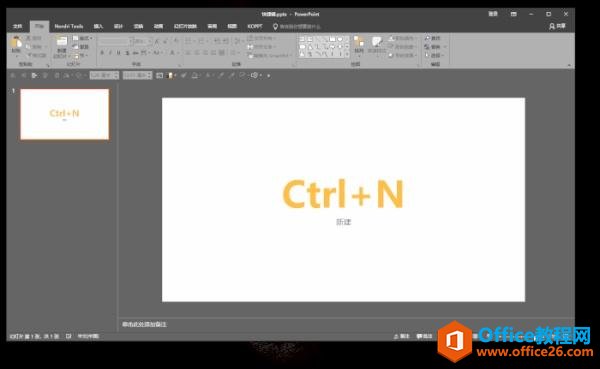Click the Quick Styles icon
Screen dimensions: 600x369
pos(377,42)
